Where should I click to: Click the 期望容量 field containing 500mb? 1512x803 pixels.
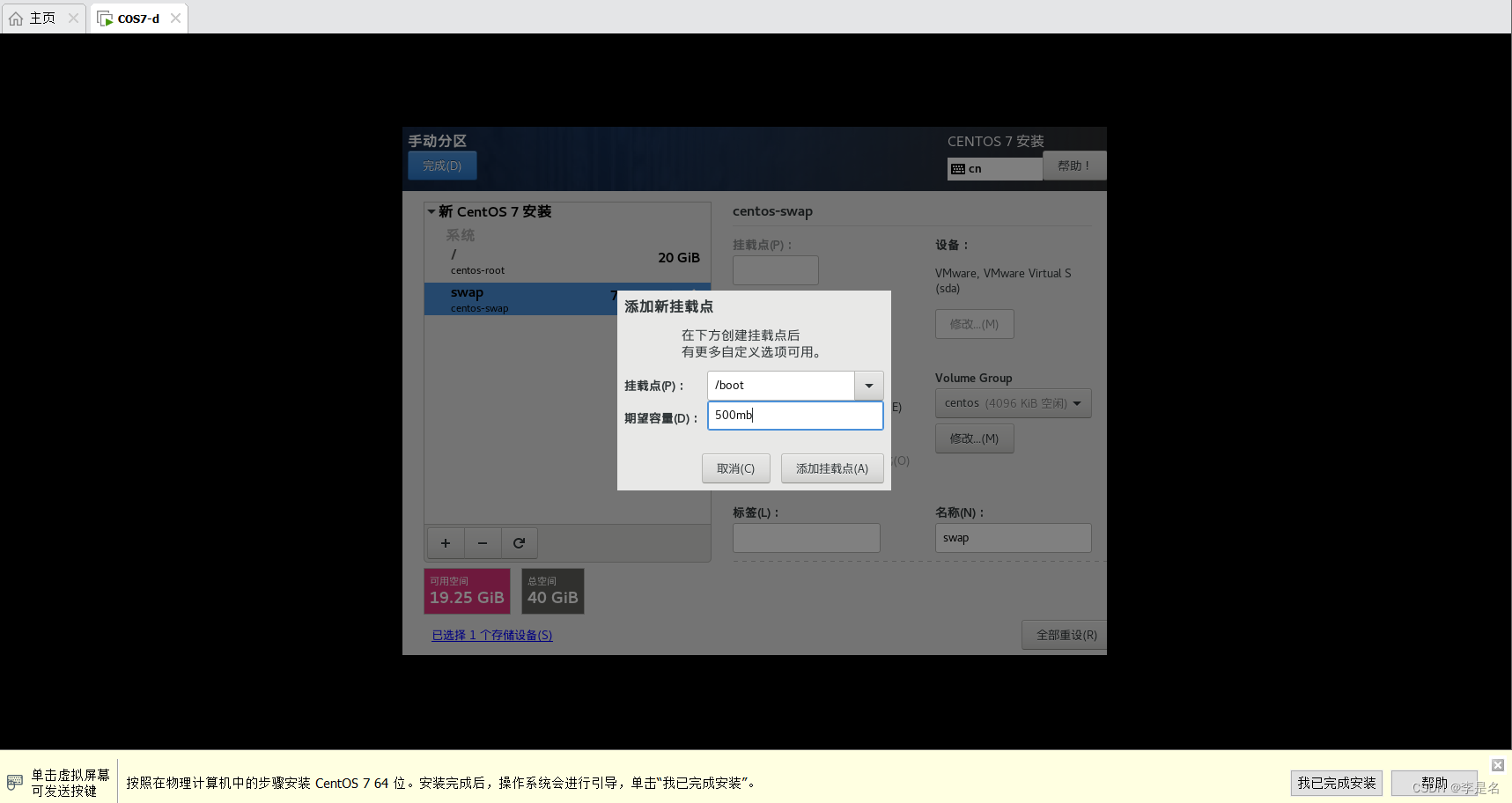(x=795, y=416)
